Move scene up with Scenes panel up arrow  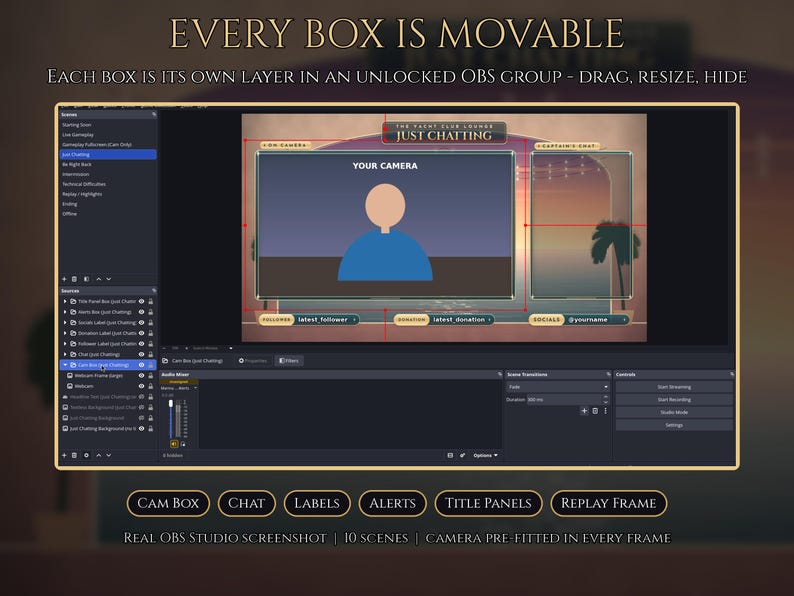click(99, 279)
